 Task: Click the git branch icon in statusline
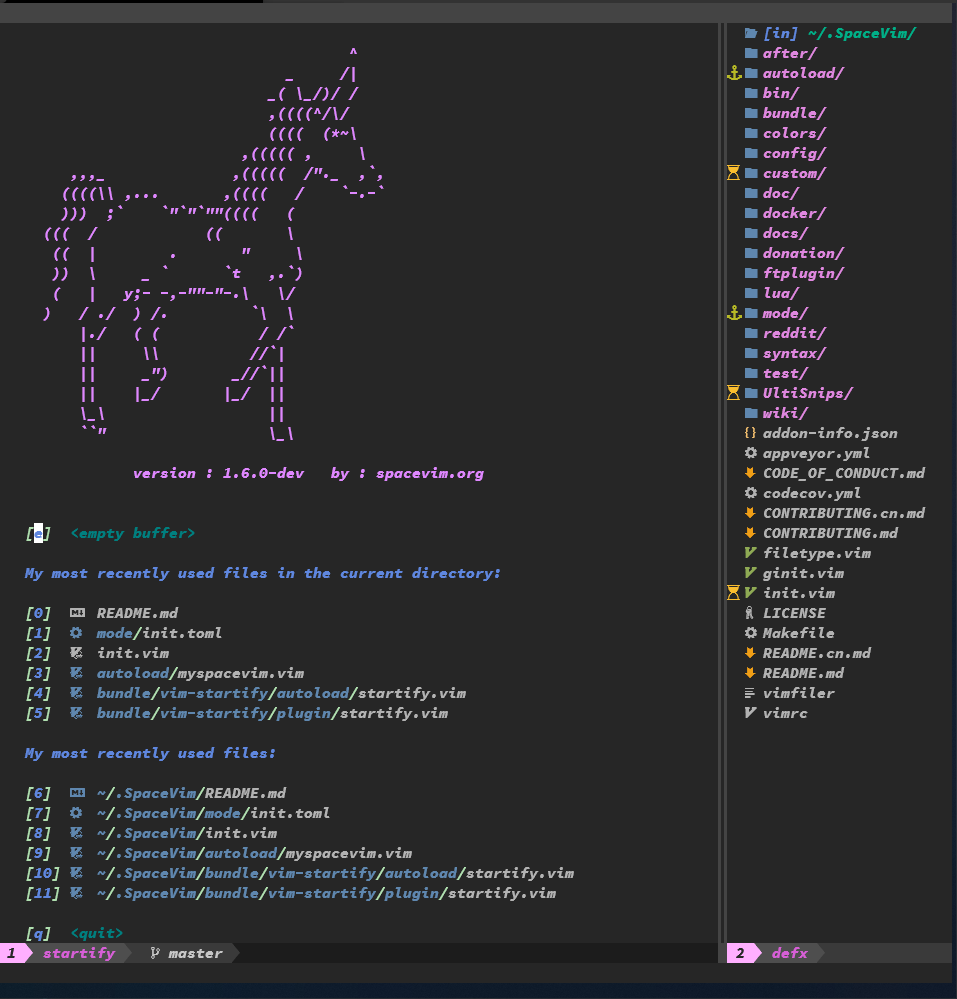tap(154, 953)
